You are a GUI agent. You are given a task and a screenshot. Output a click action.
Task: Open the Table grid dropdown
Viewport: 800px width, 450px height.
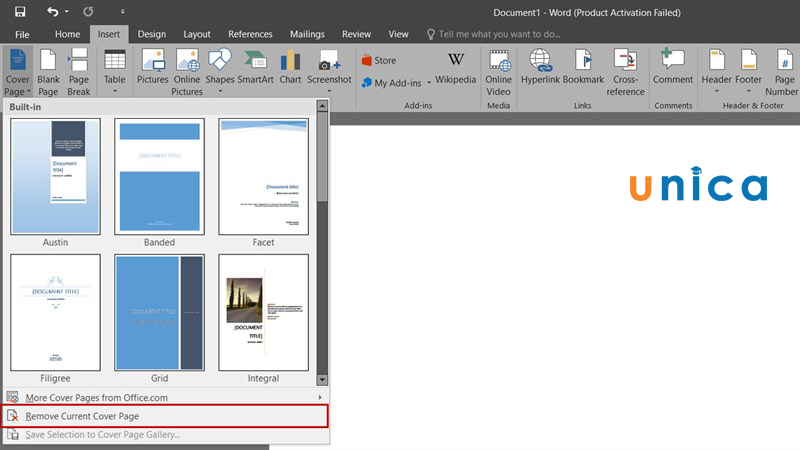(115, 71)
